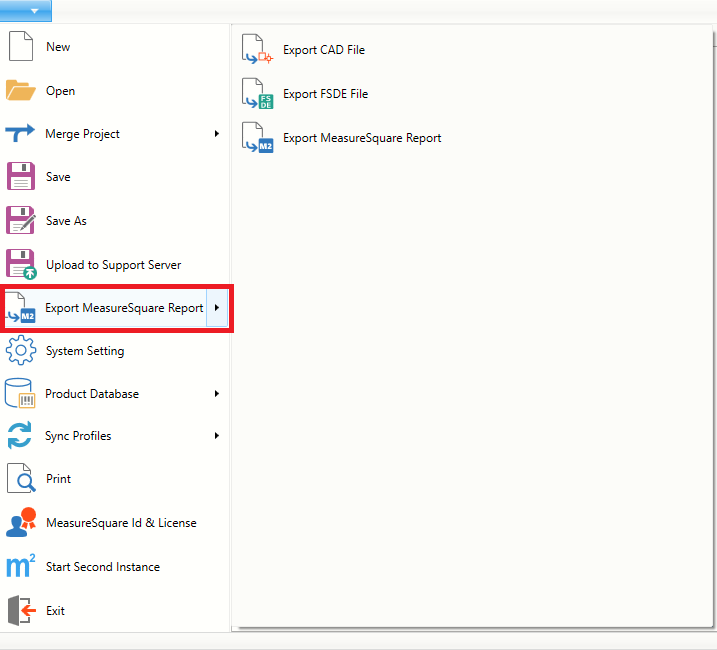
Task: Open MeasureSquare Id & License entry
Action: pos(121,522)
